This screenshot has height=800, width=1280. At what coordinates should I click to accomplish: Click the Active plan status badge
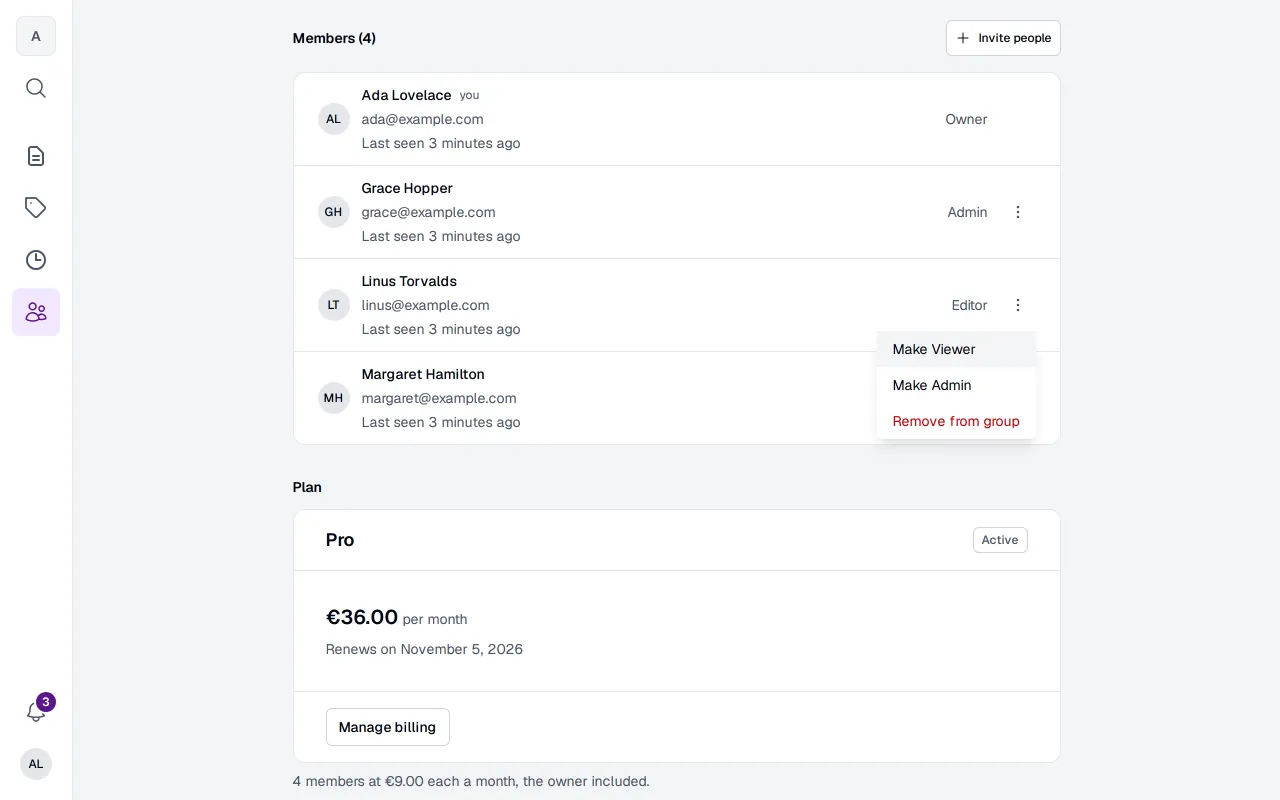pos(1000,540)
